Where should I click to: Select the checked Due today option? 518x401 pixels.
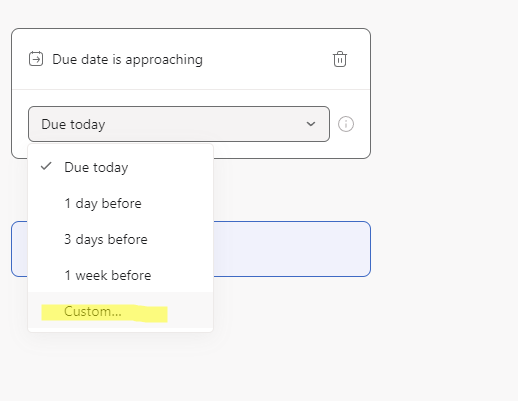[120, 167]
